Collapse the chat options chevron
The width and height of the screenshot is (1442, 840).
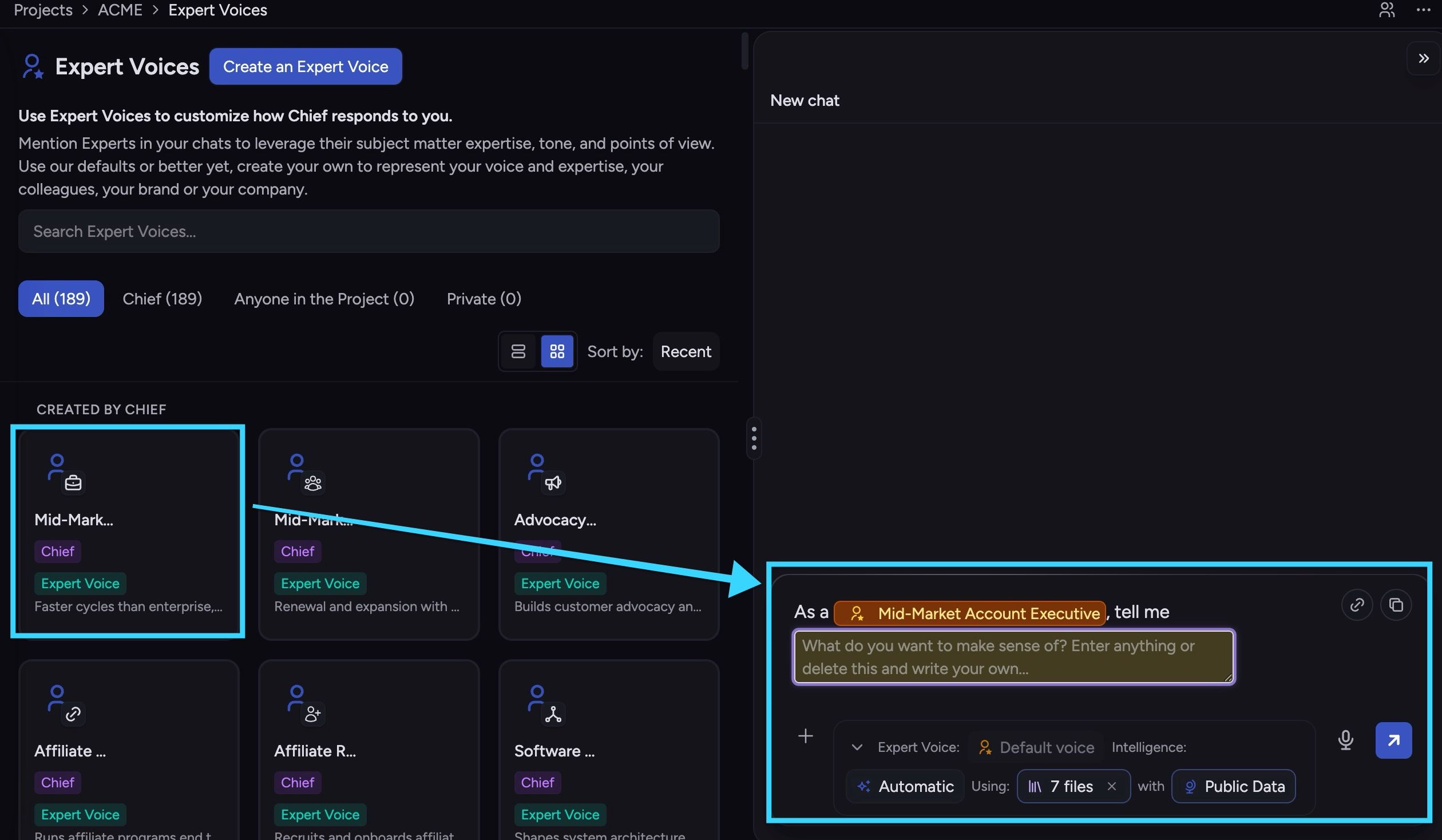(857, 747)
